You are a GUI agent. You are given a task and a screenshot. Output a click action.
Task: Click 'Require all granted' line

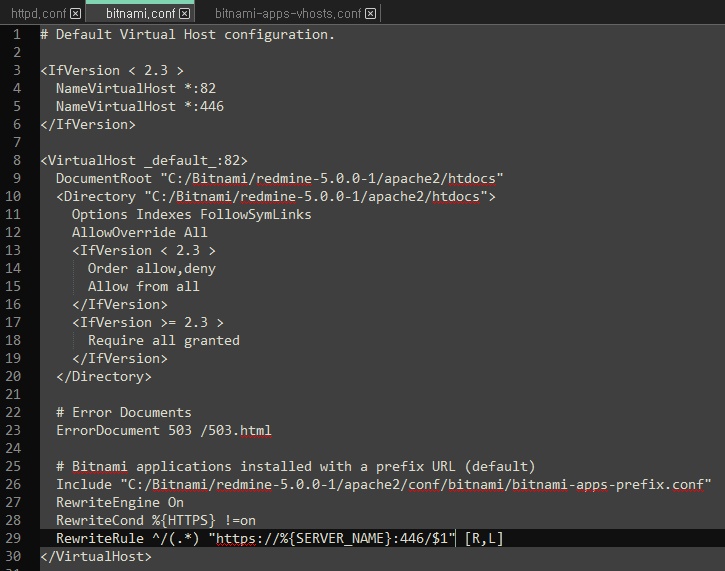pyautogui.click(x=164, y=340)
